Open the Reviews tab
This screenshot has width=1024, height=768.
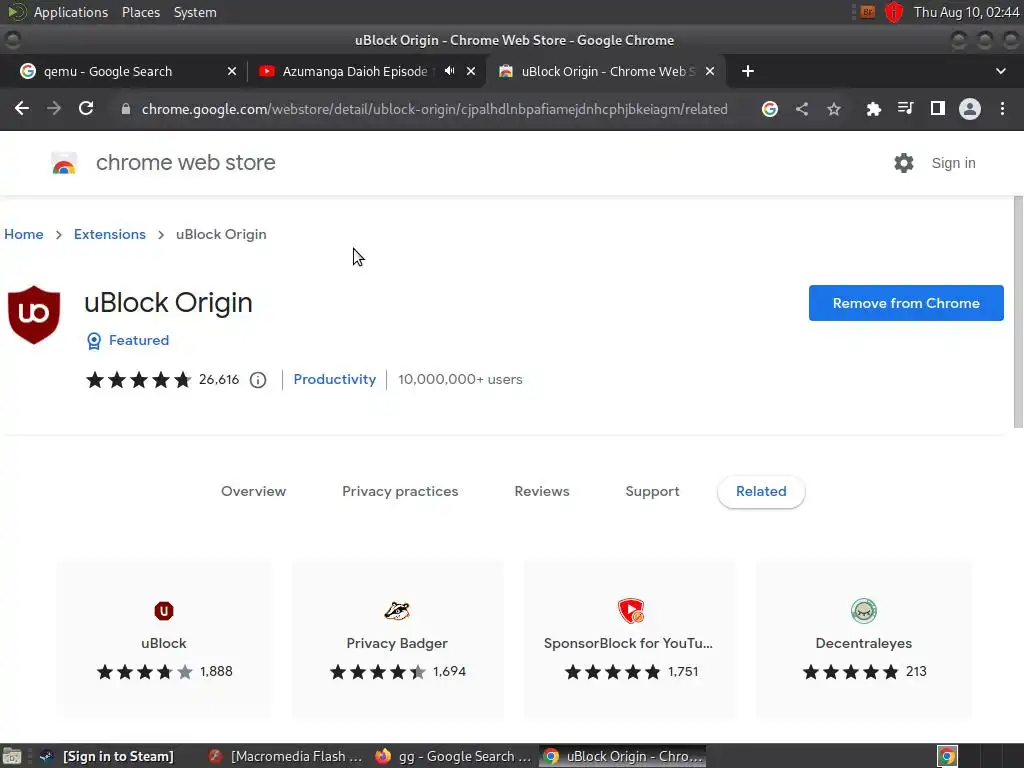[x=541, y=492]
